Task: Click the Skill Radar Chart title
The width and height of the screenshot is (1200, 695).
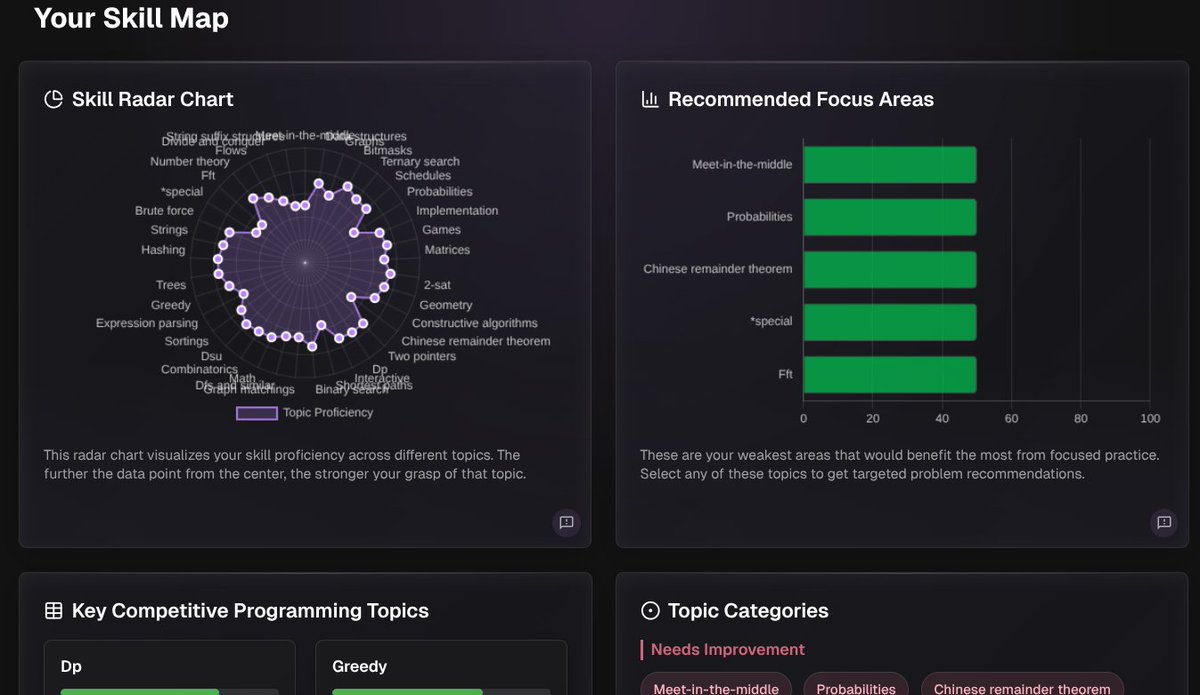Action: (x=153, y=99)
